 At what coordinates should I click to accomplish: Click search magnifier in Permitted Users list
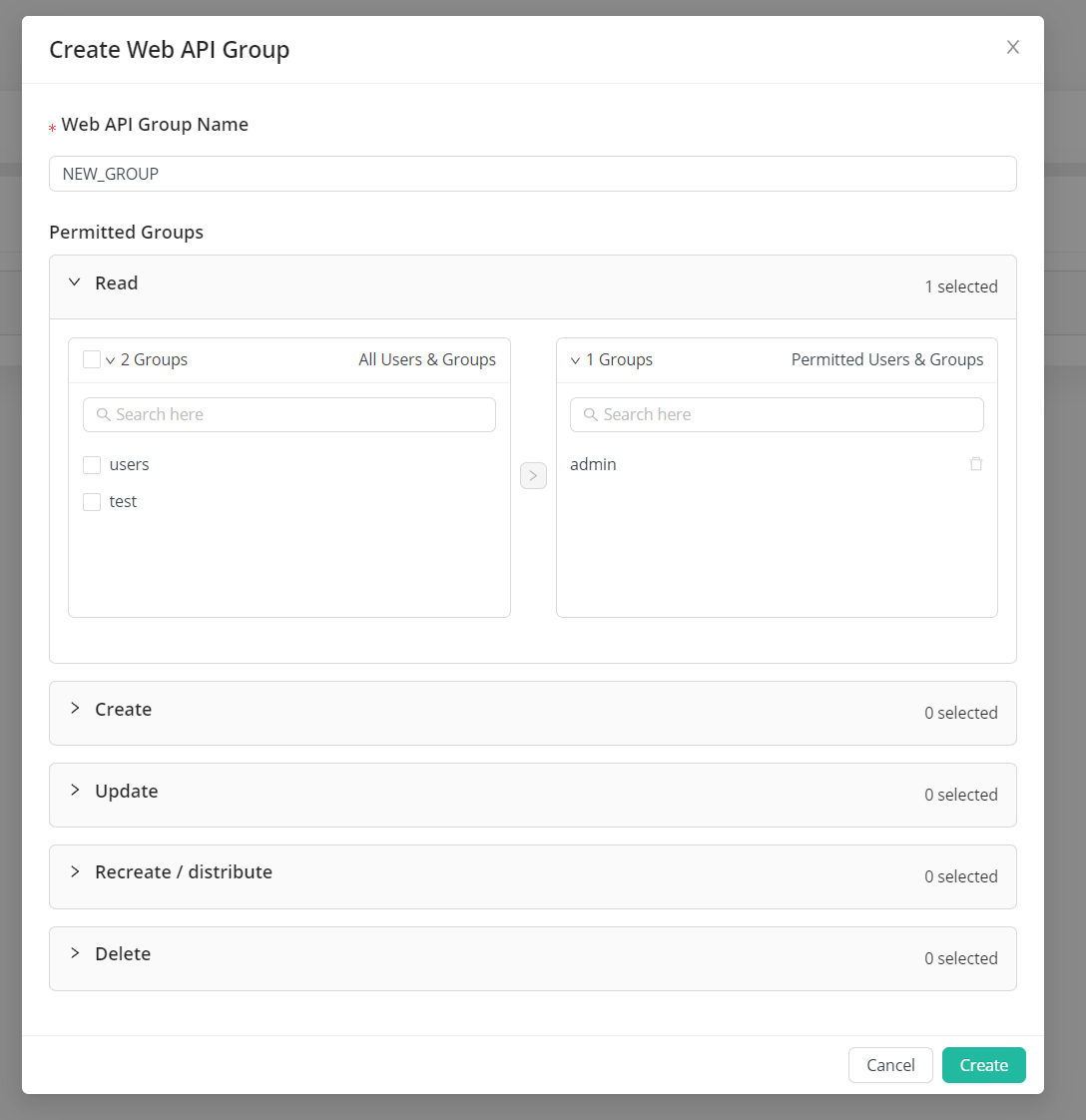590,414
